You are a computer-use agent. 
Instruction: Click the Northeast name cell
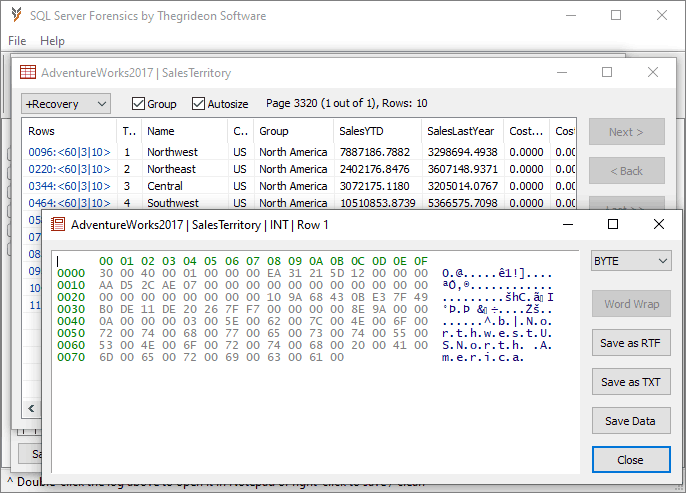click(172, 169)
